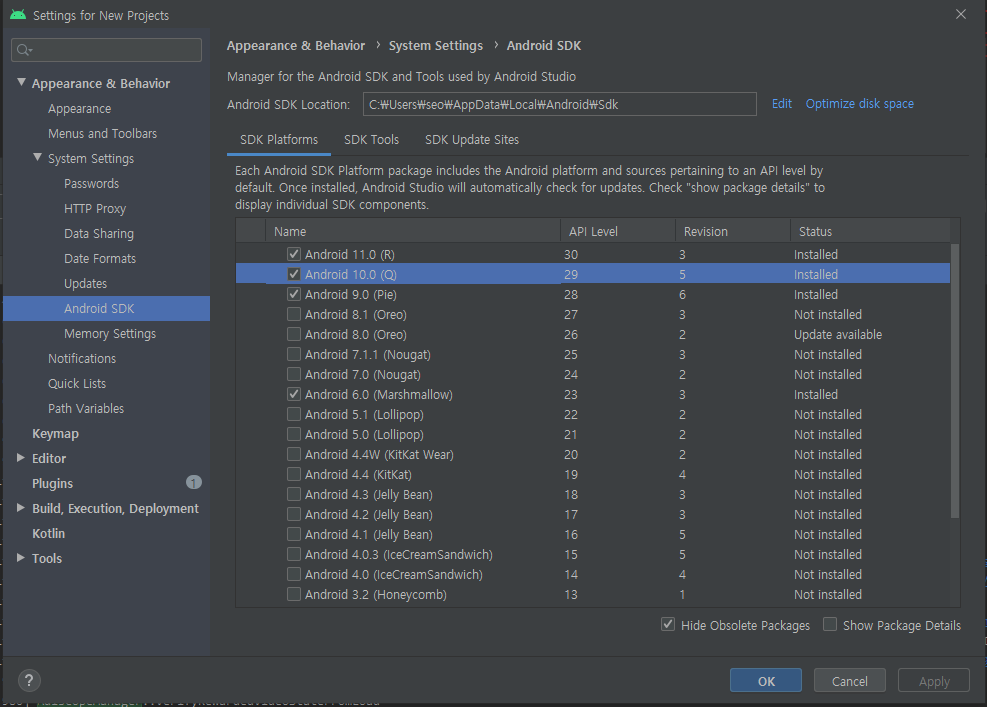The width and height of the screenshot is (987, 707).
Task: Open Kotlin settings
Action: click(x=48, y=533)
